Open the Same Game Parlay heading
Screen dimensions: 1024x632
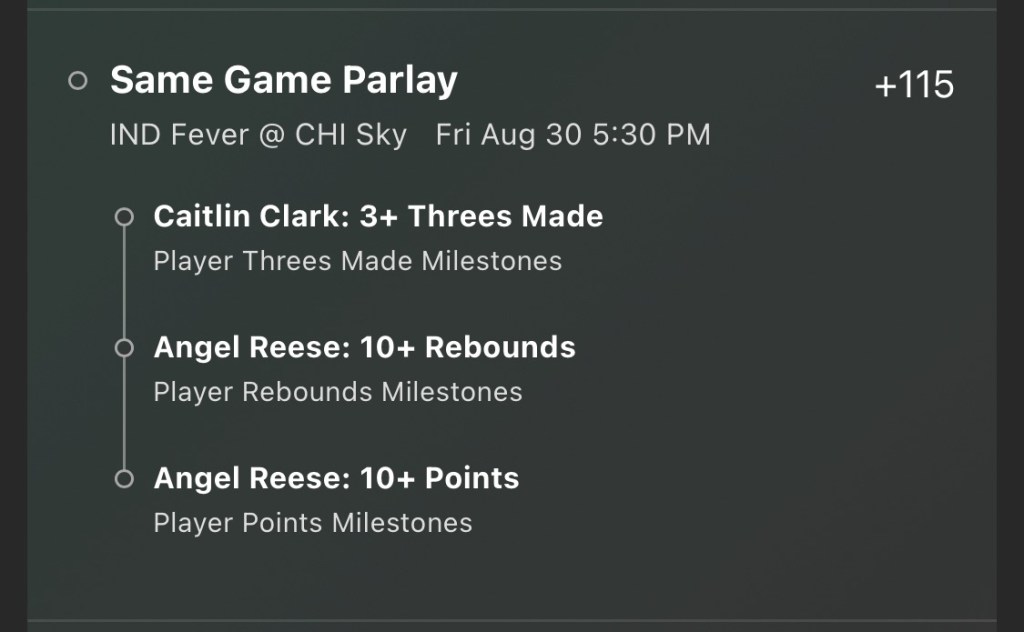(283, 80)
